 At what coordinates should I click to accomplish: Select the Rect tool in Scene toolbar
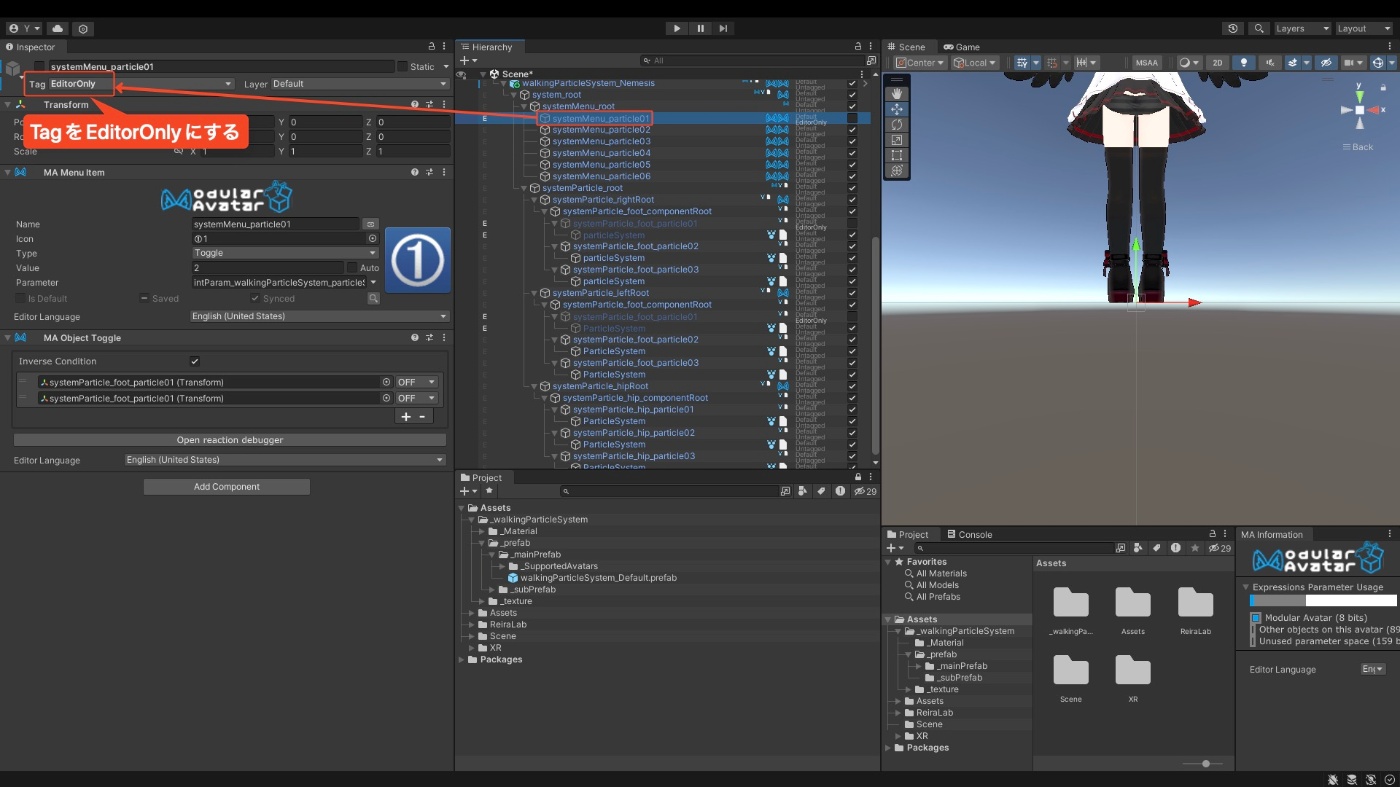897,156
